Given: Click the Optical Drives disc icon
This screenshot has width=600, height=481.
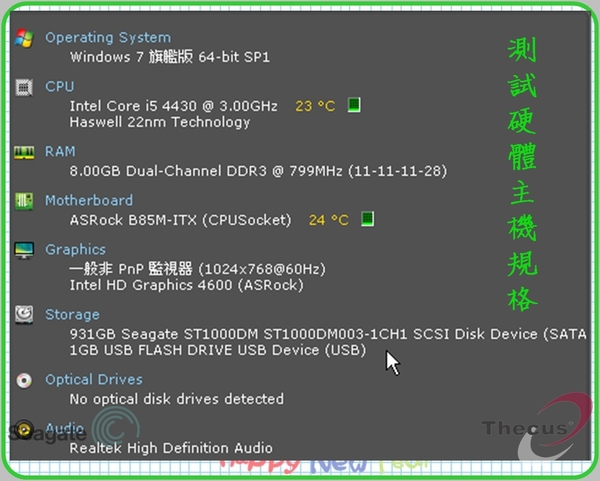Looking at the screenshot, I should tap(24, 380).
